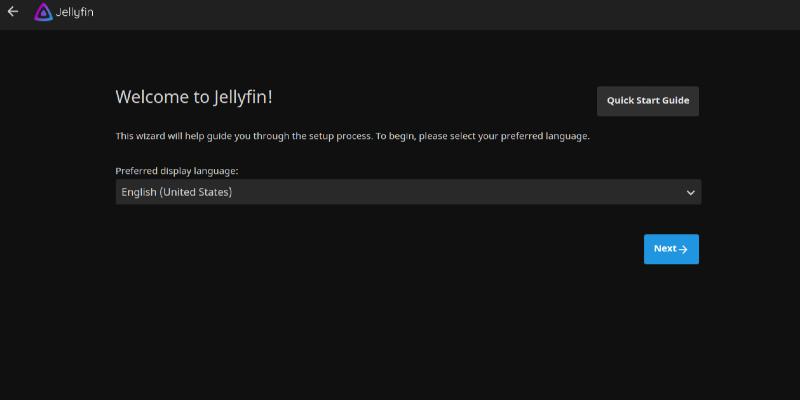Click the word "Jellyfin!" in the welcome title
This screenshot has height=400, width=800.
coord(243,97)
